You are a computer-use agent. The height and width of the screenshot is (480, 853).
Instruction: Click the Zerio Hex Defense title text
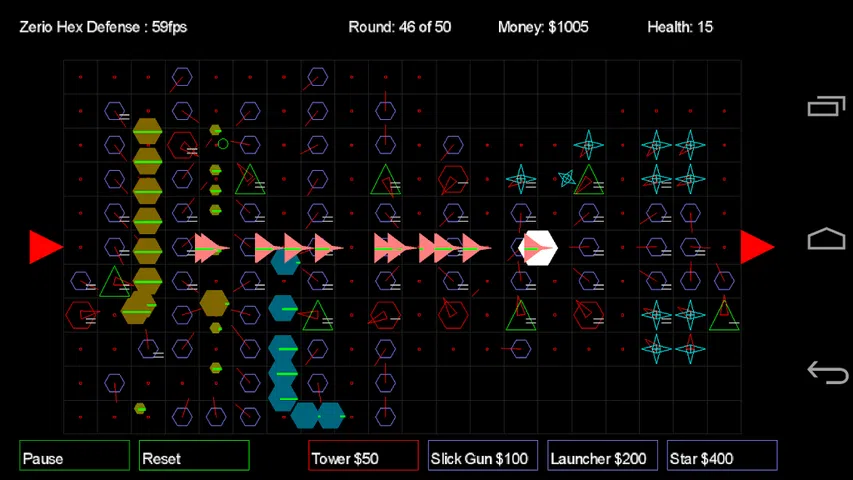point(103,27)
